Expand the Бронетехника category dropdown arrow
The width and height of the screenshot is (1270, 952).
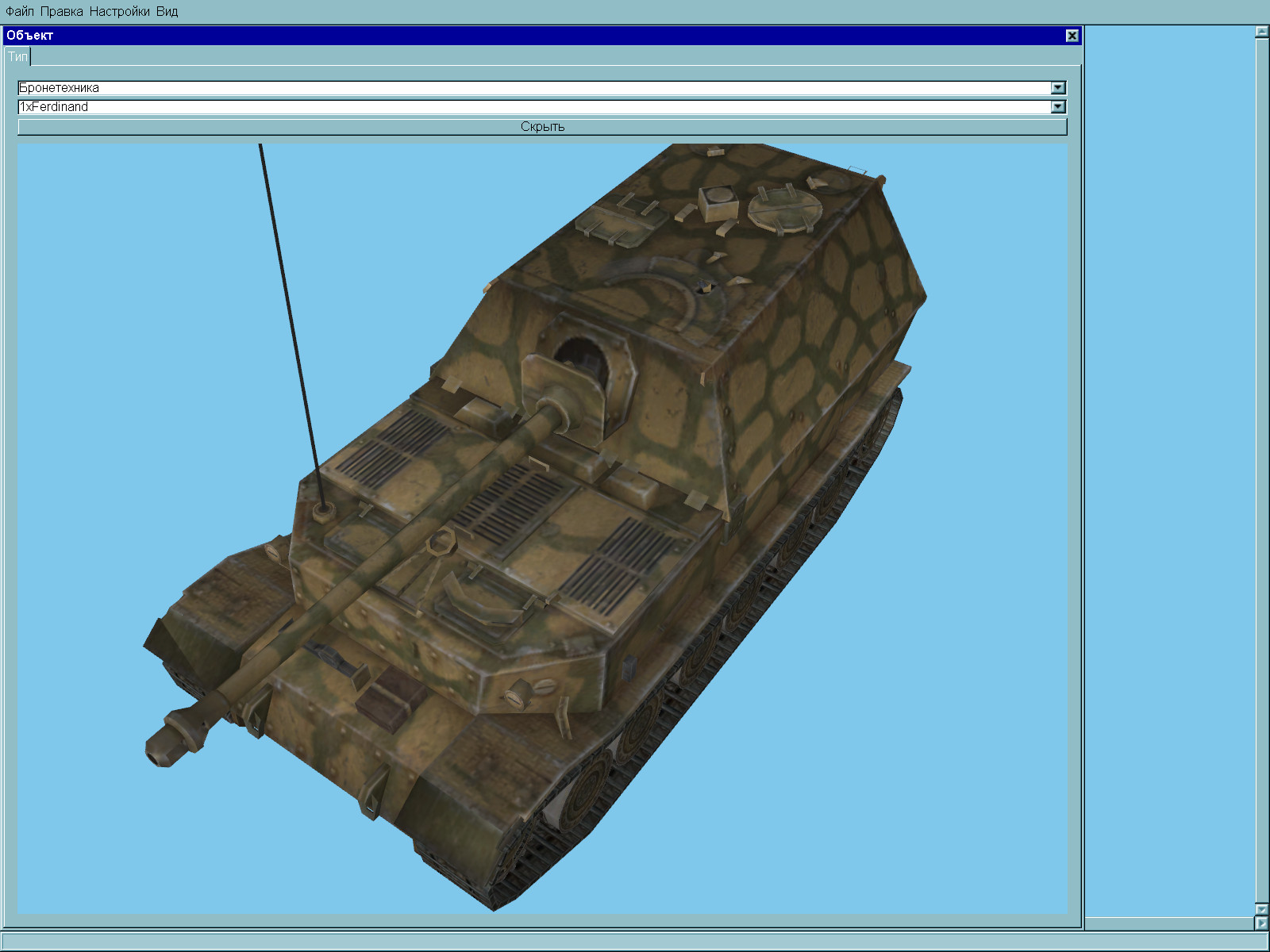pyautogui.click(x=1058, y=88)
